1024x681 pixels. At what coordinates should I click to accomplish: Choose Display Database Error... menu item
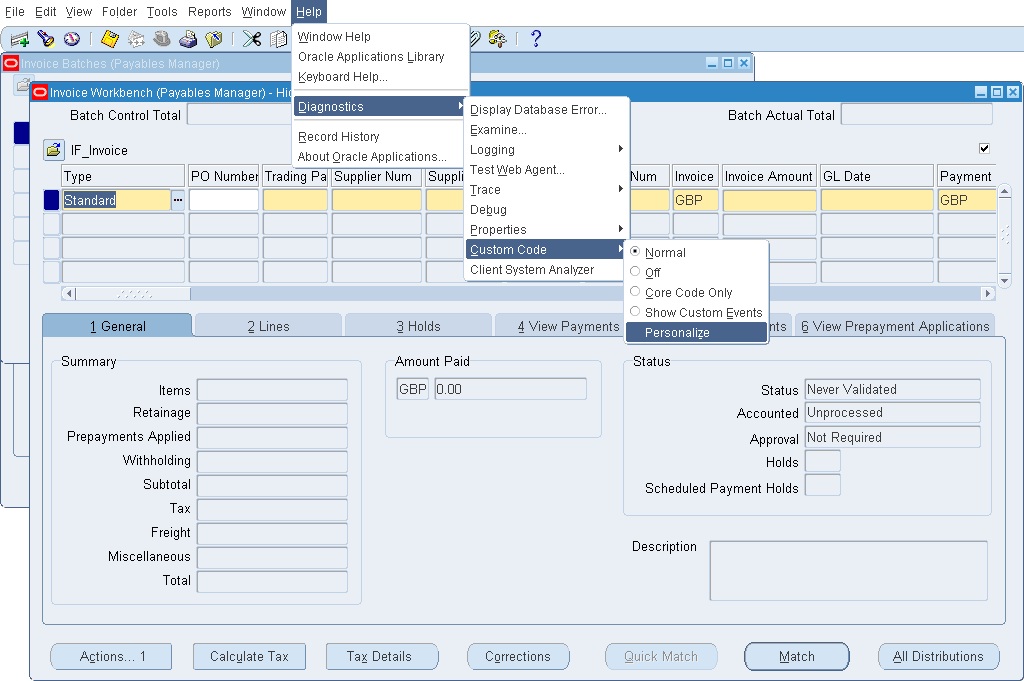click(546, 110)
